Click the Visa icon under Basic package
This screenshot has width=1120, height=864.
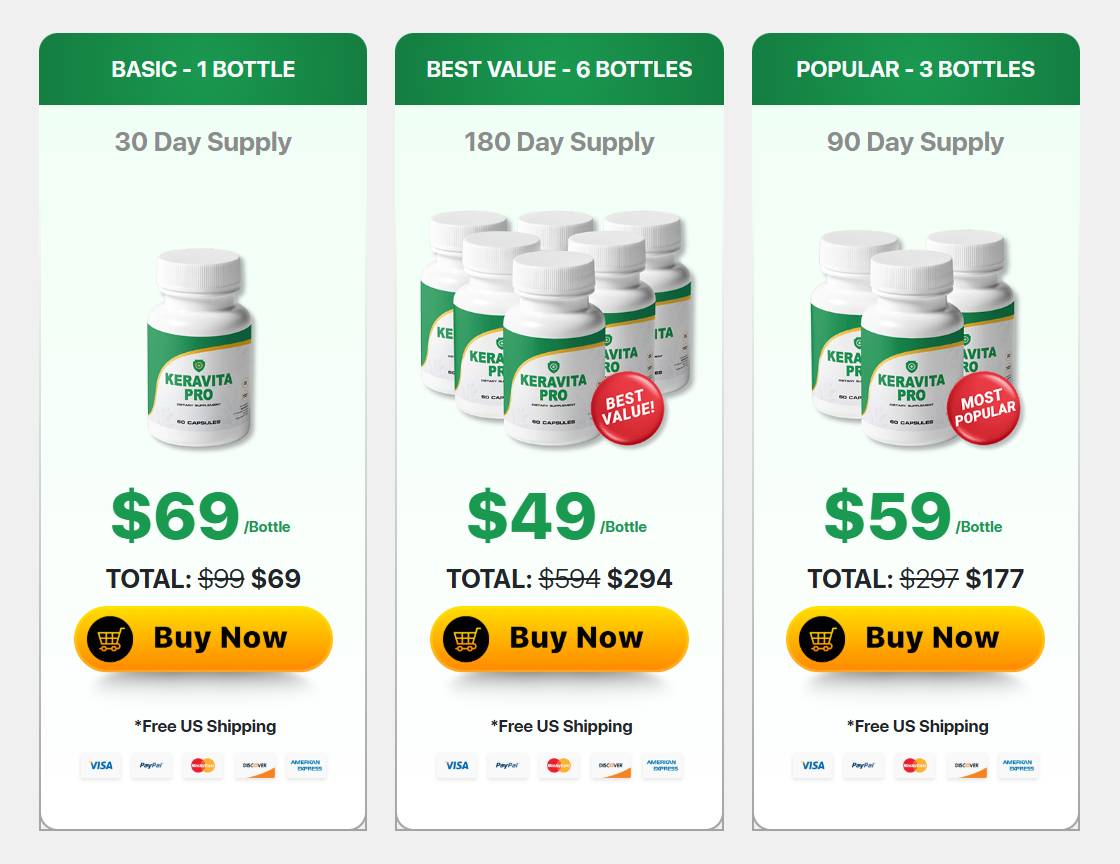[x=101, y=765]
